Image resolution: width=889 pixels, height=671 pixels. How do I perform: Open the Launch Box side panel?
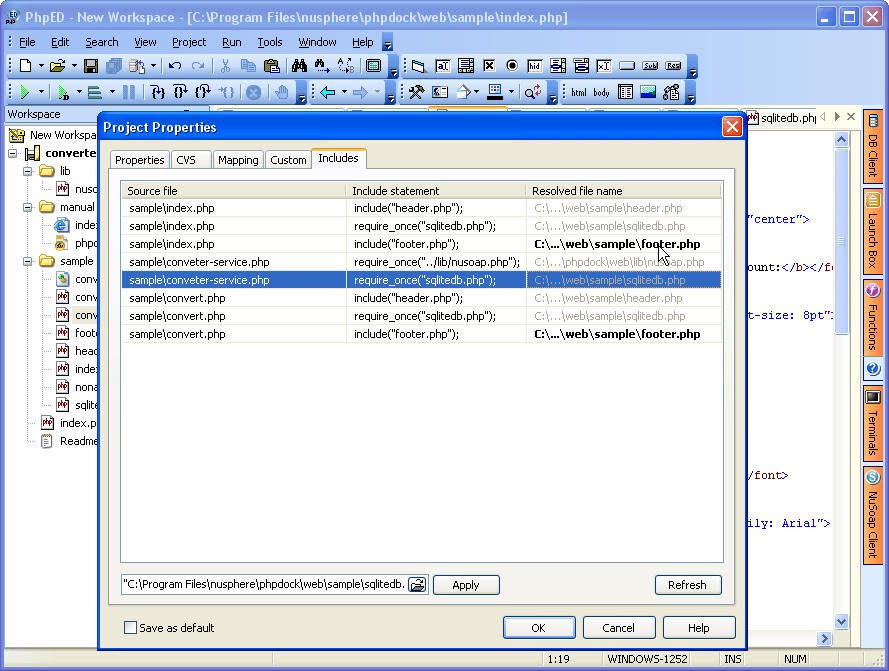(x=873, y=231)
